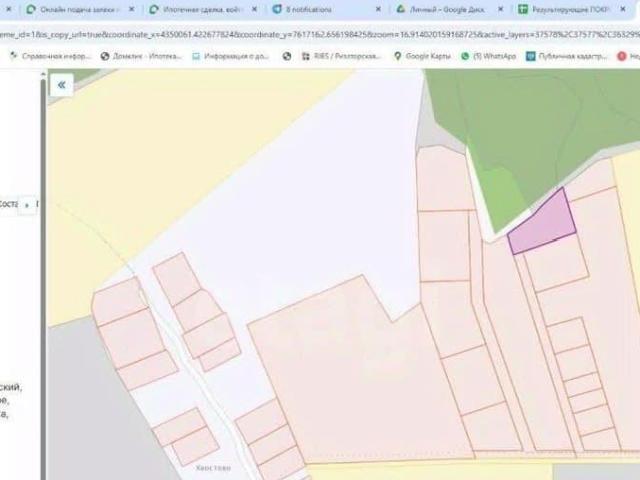
Task: Click the unlabeled globe bookmark icon
Action: (x=287, y=56)
